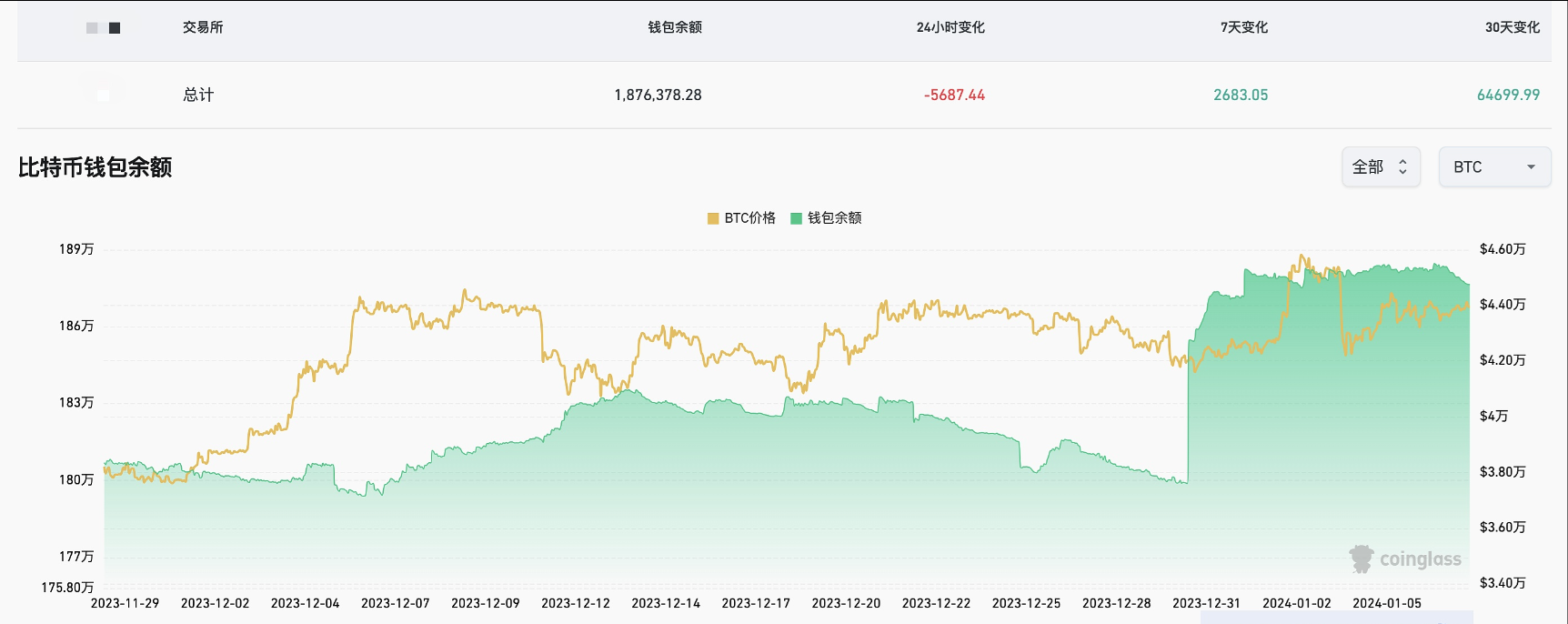Click the $4万 right axis label
The height and width of the screenshot is (624, 1568).
click(x=1493, y=416)
